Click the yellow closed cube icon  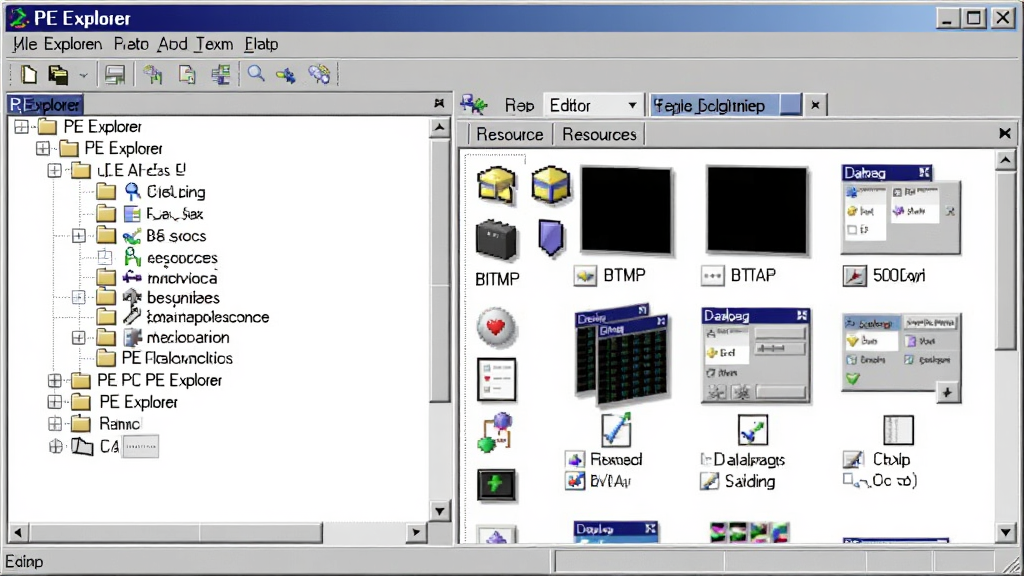[x=551, y=185]
